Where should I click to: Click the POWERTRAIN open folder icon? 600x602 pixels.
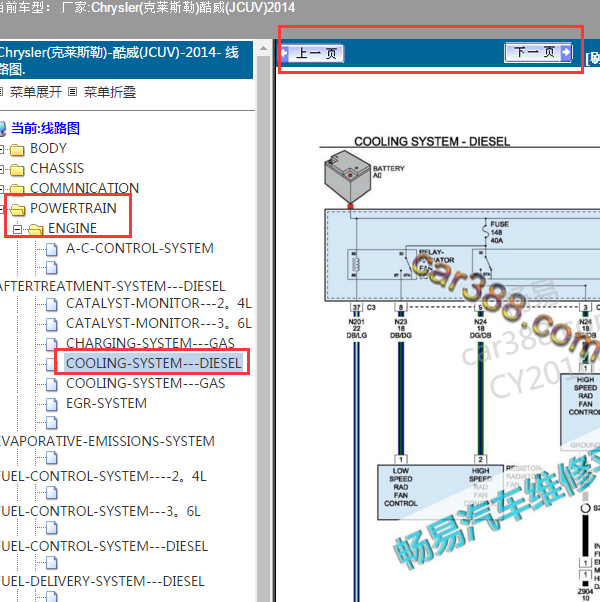tap(18, 209)
